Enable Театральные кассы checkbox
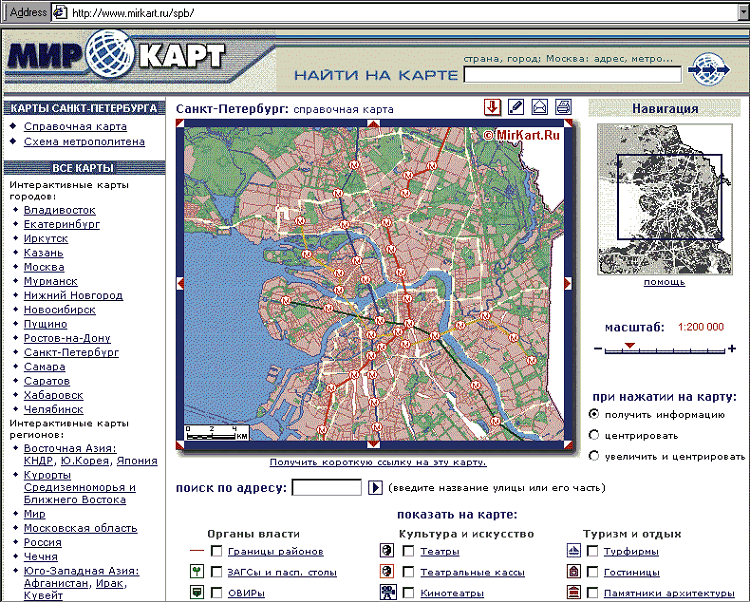750x603 pixels. [408, 571]
